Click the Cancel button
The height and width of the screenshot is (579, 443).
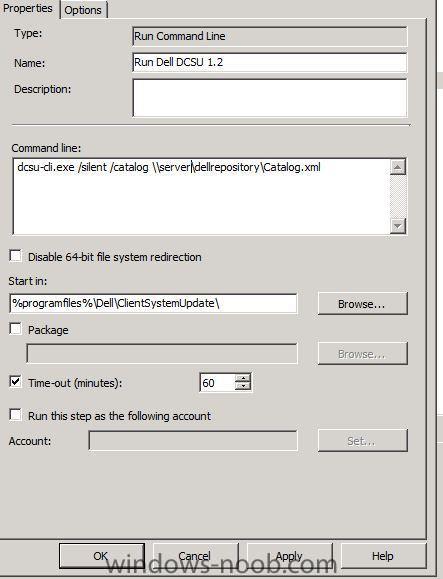tap(195, 556)
